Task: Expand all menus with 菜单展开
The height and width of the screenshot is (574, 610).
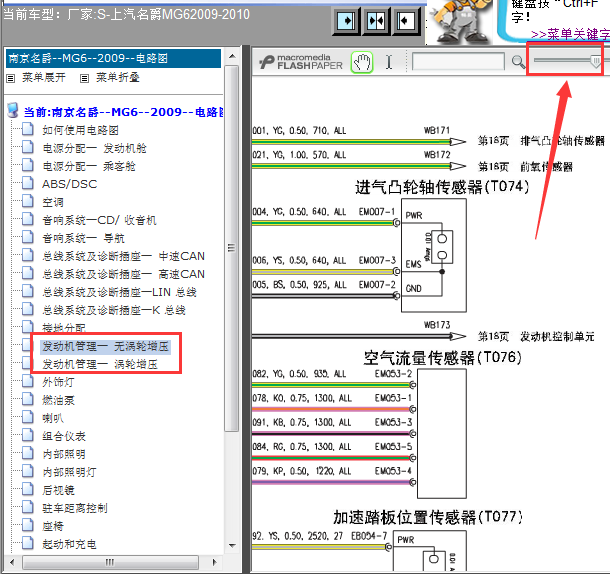Action: pyautogui.click(x=44, y=78)
